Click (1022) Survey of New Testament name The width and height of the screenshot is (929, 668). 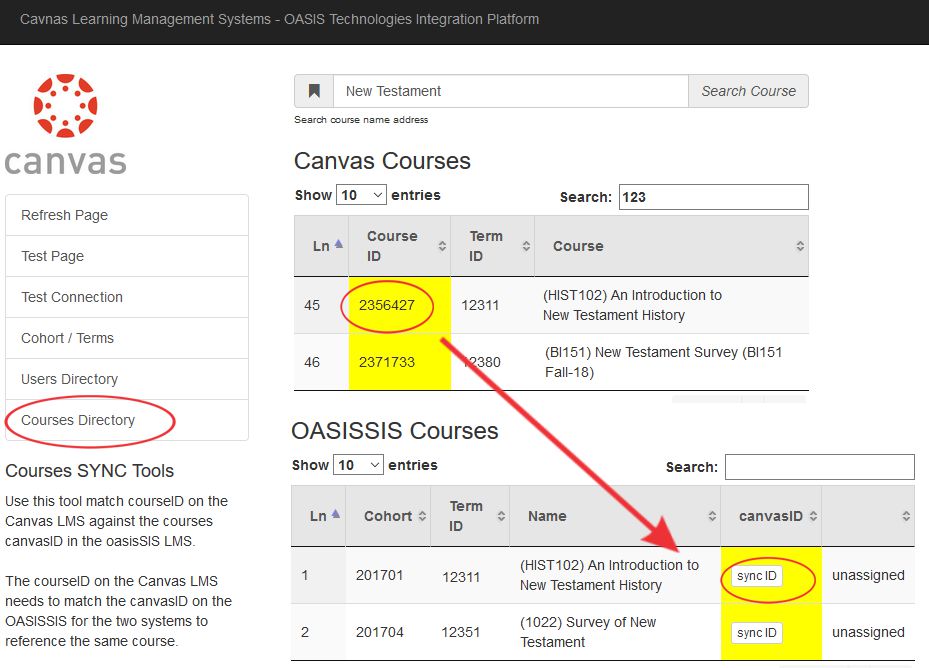pyautogui.click(x=588, y=632)
